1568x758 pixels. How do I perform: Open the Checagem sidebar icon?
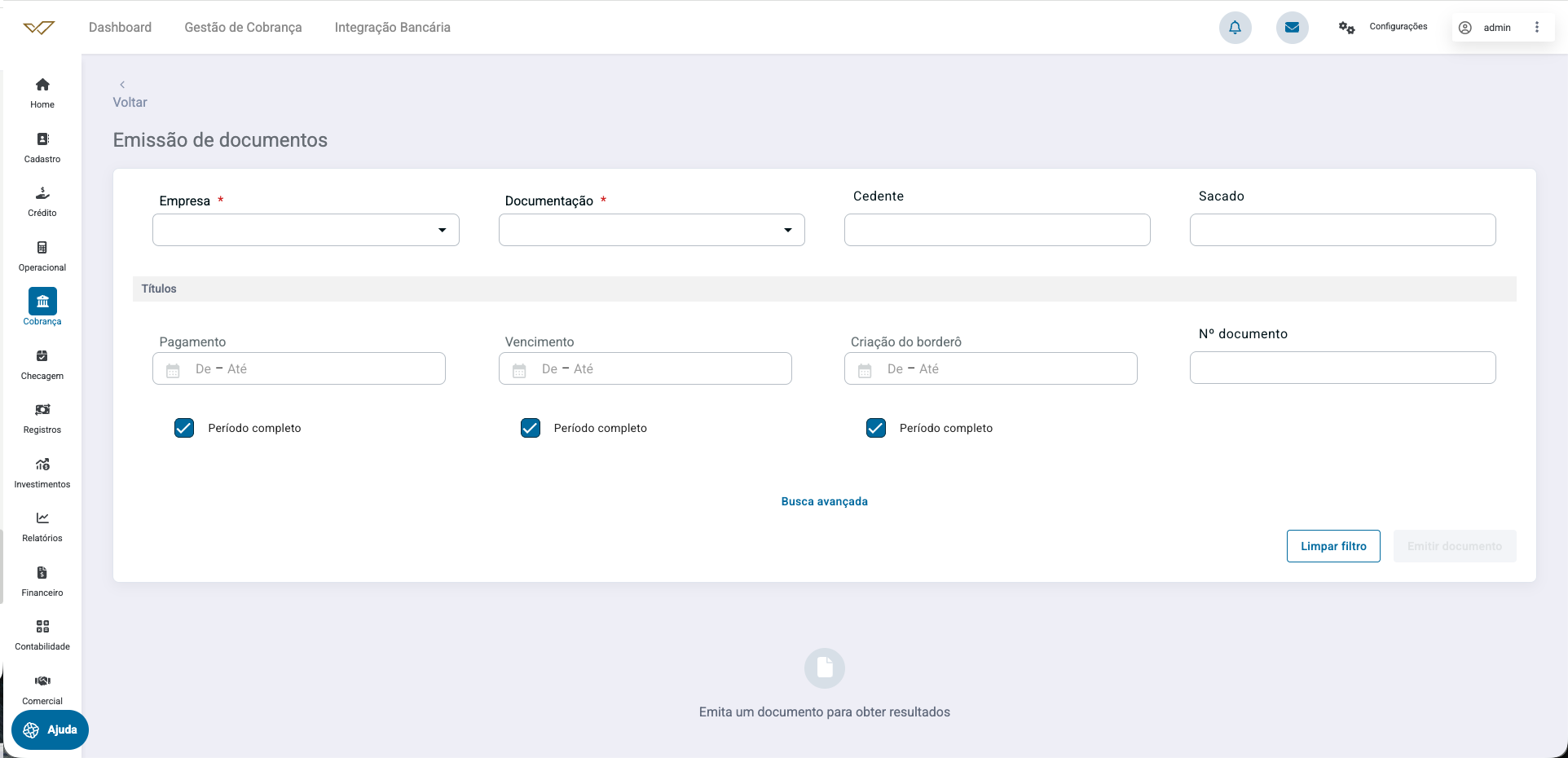tap(42, 356)
